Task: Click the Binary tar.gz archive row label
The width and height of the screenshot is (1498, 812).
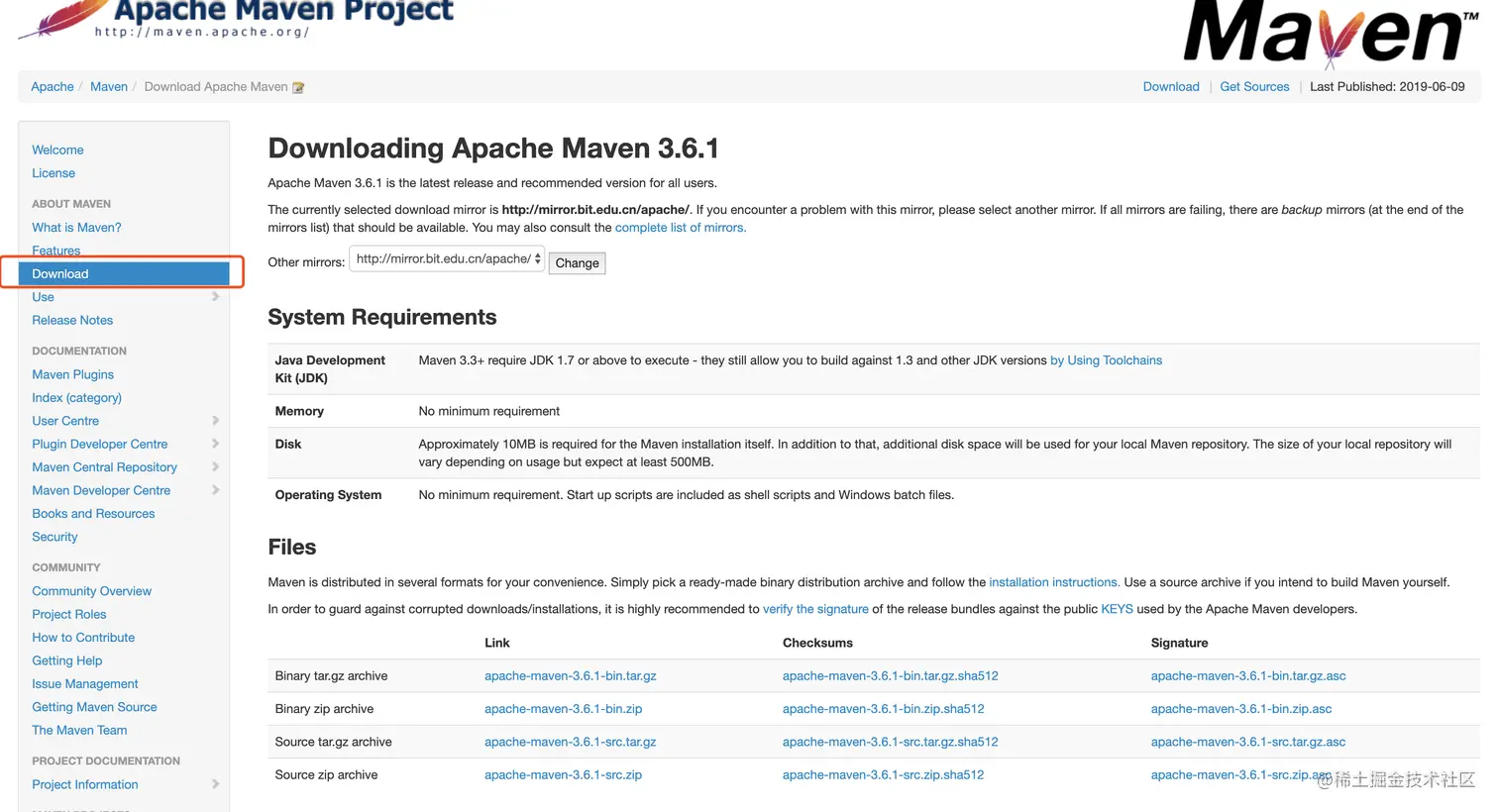Action: pos(331,676)
